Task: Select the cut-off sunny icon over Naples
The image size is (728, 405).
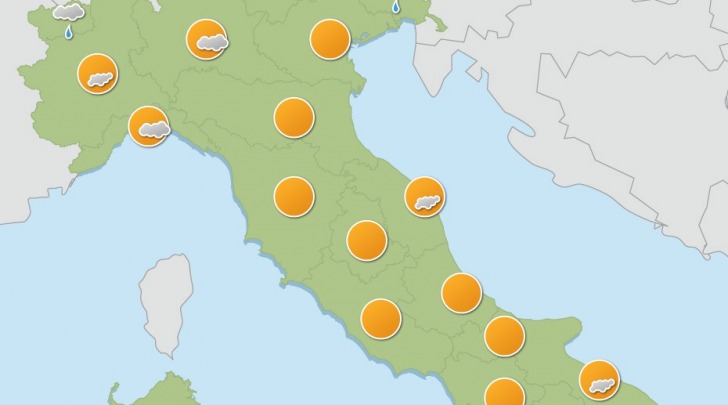Action: 505,392
